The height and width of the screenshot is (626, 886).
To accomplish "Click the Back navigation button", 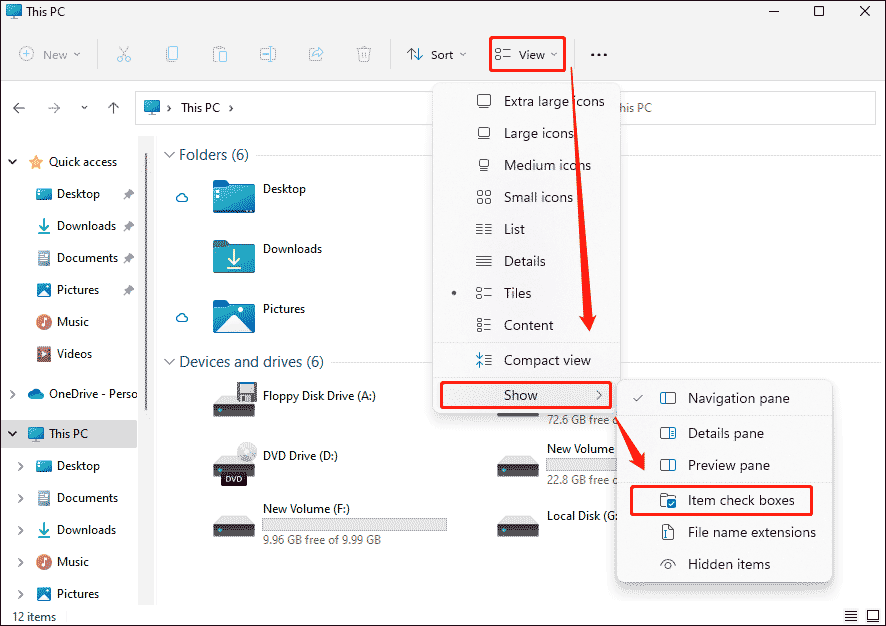I will 20,107.
